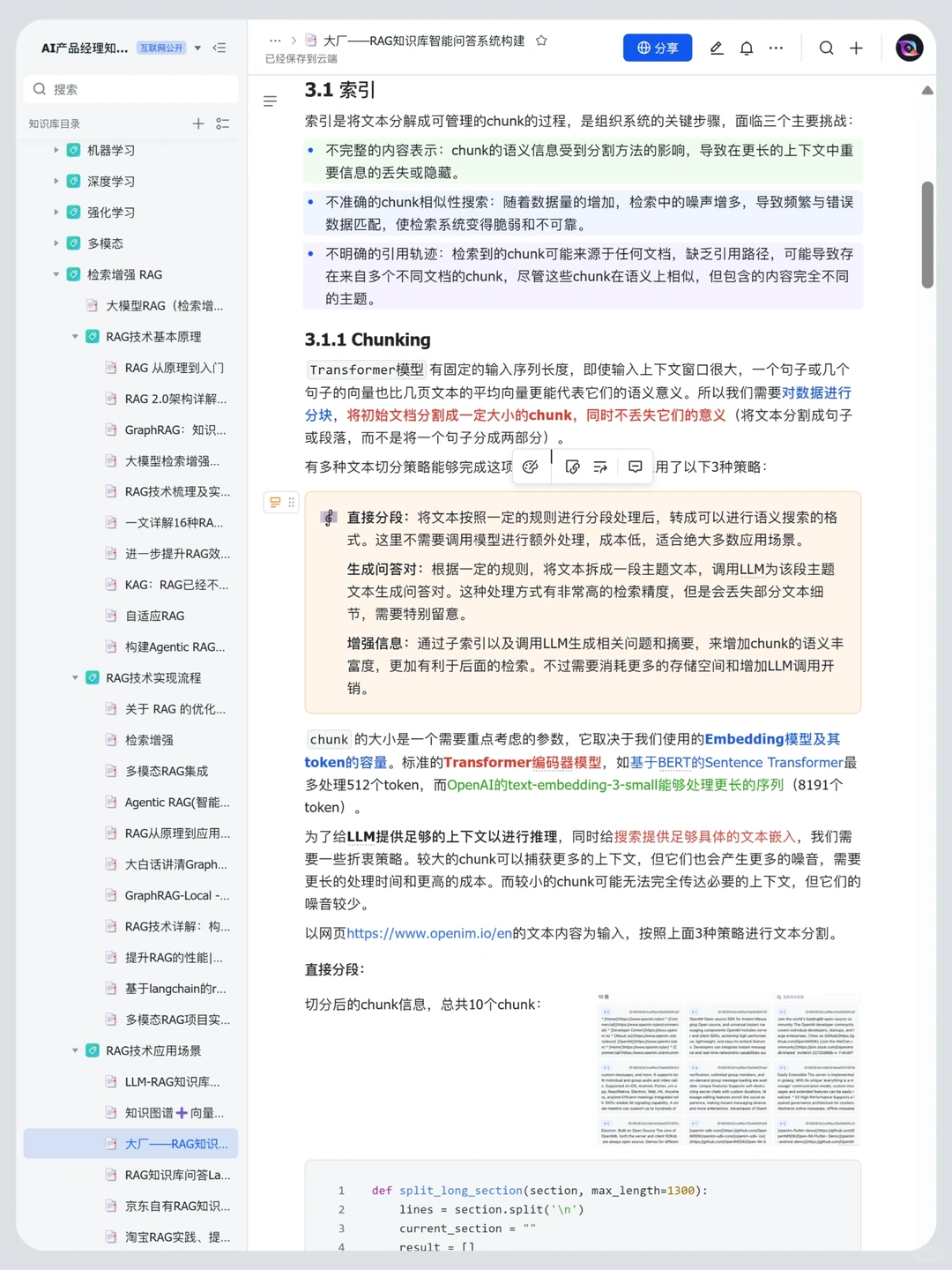Click the block drag handle dots
Screen dimensions: 952x1270
pyautogui.click(x=291, y=502)
